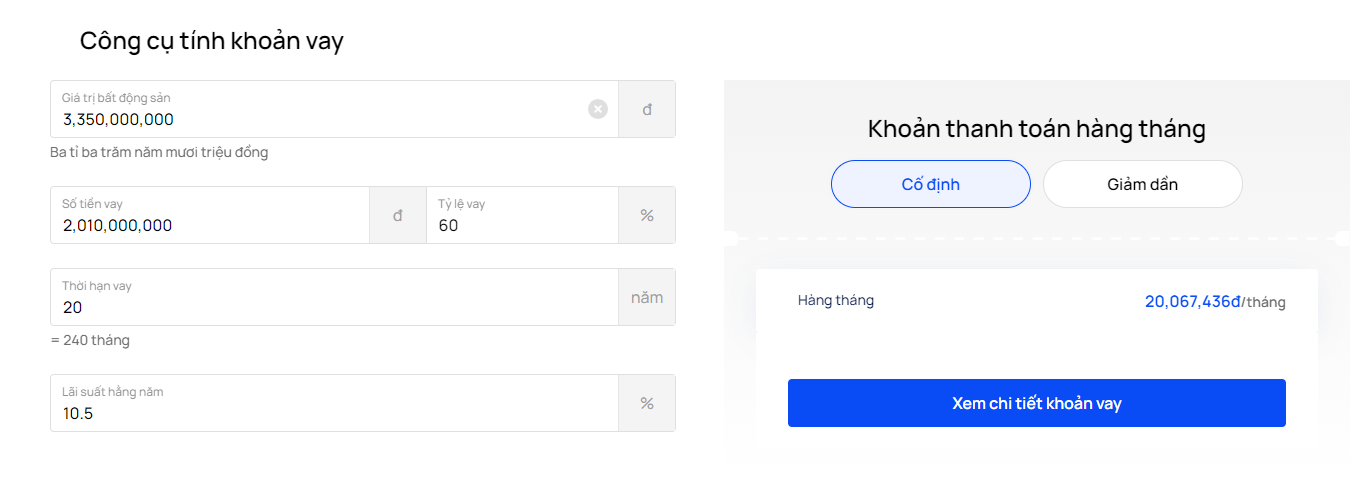1368x491 pixels.
Task: Switch to Giảm dần payment method
Action: coord(1143,184)
